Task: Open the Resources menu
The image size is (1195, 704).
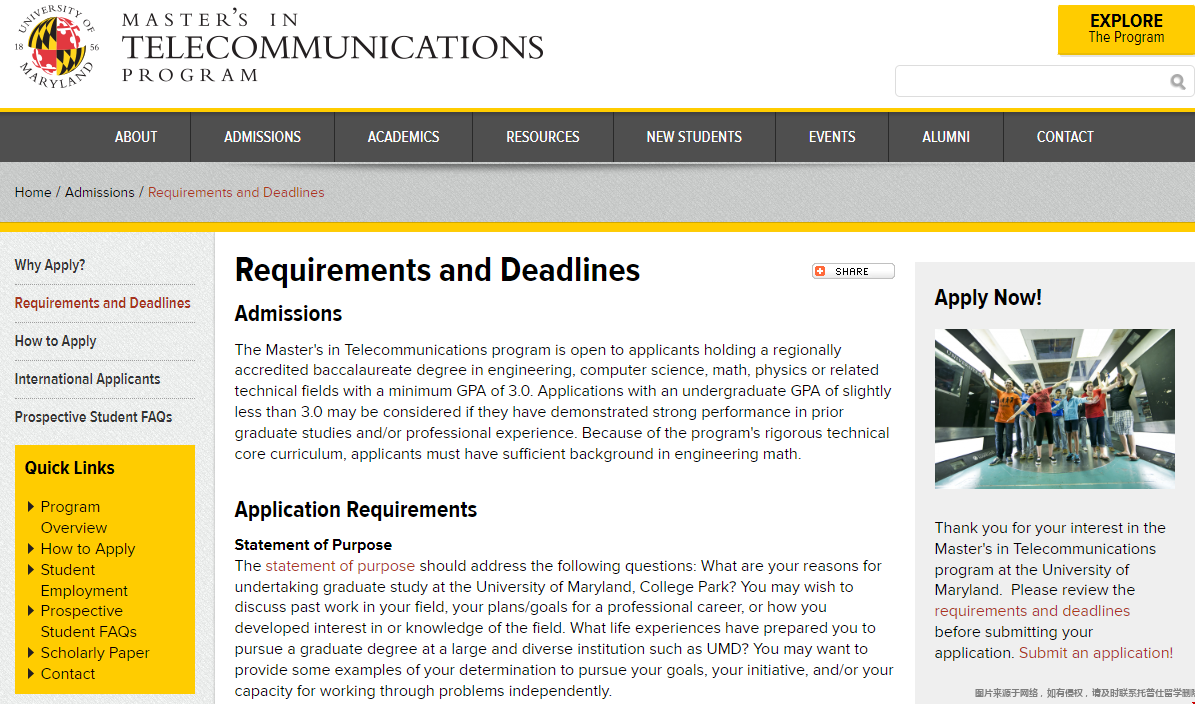Action: [x=543, y=137]
